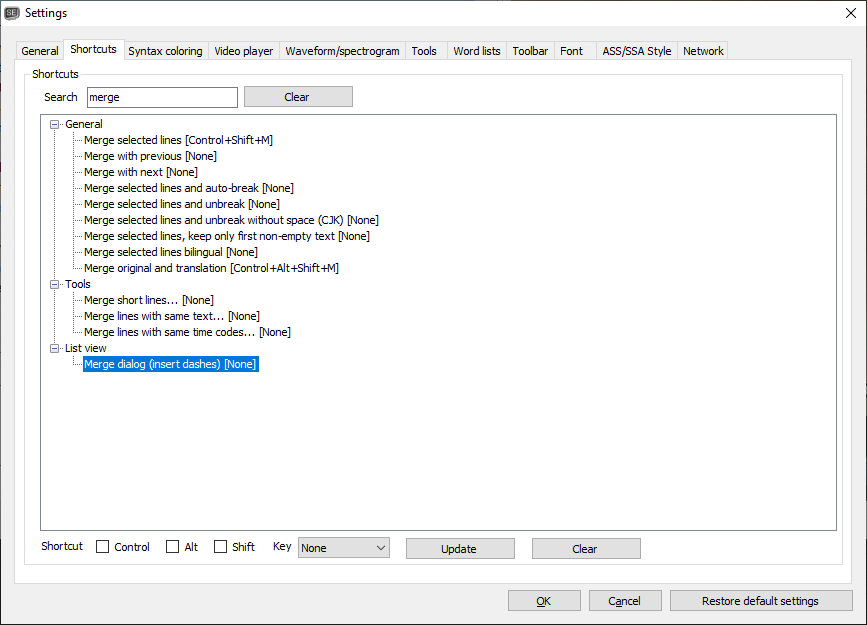Switch to the General tab

[39, 51]
